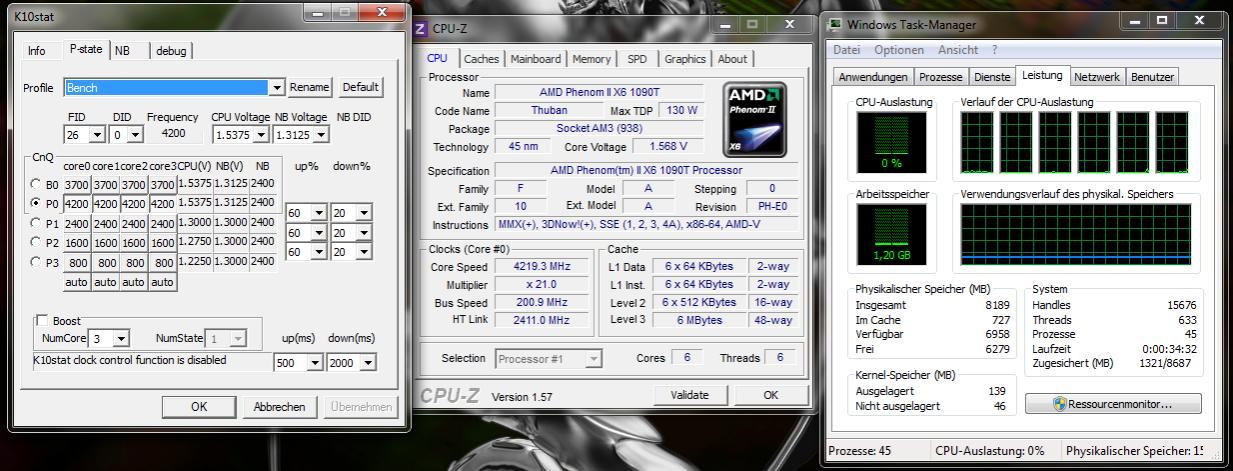Click the Task-Manager title bar icon

(x=834, y=25)
